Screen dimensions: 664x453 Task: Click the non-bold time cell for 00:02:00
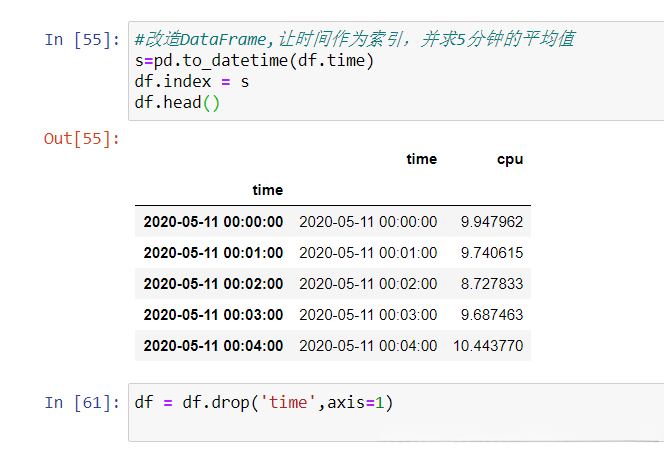[368, 284]
